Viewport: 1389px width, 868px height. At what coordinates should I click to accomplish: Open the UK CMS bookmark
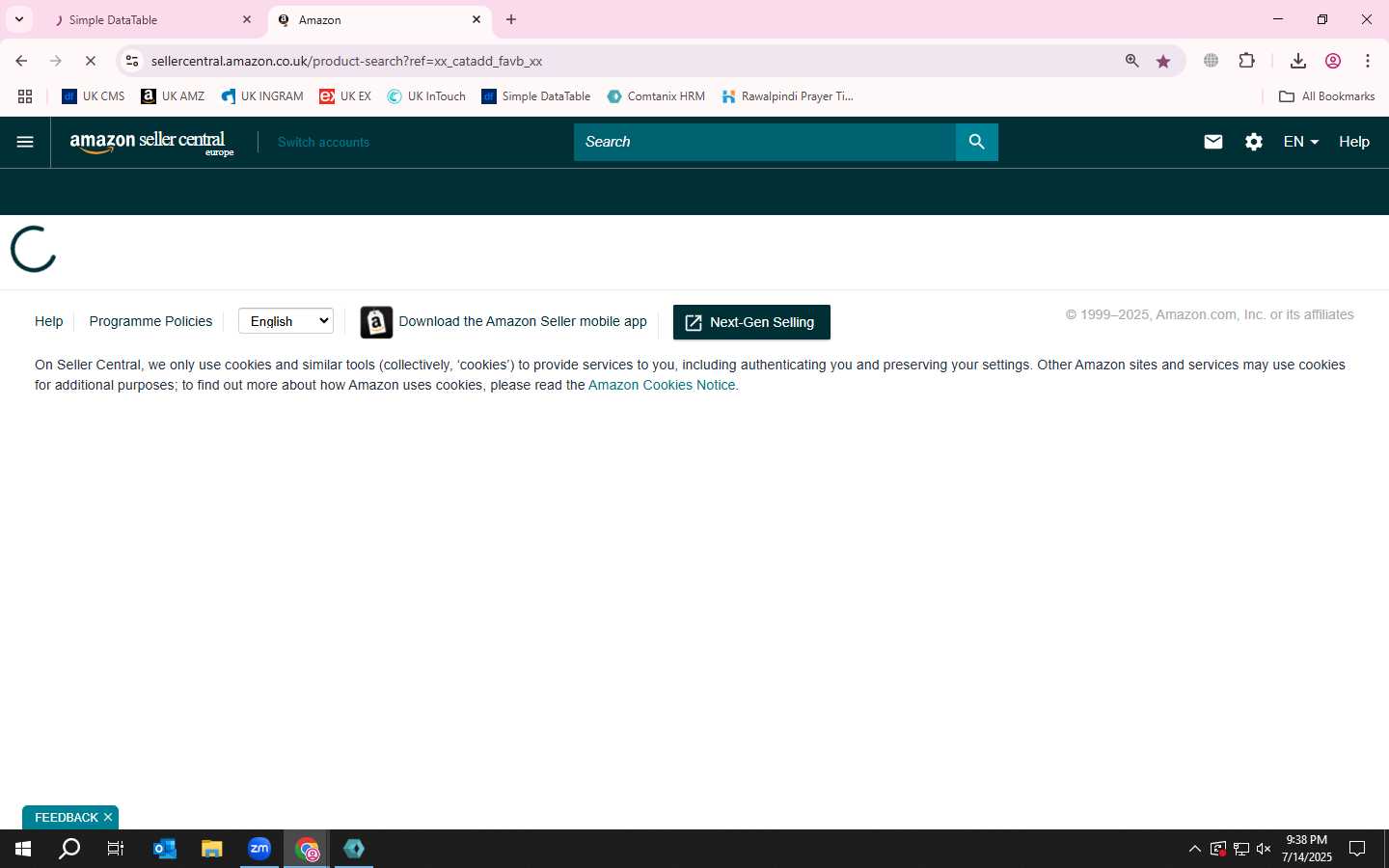(x=94, y=96)
